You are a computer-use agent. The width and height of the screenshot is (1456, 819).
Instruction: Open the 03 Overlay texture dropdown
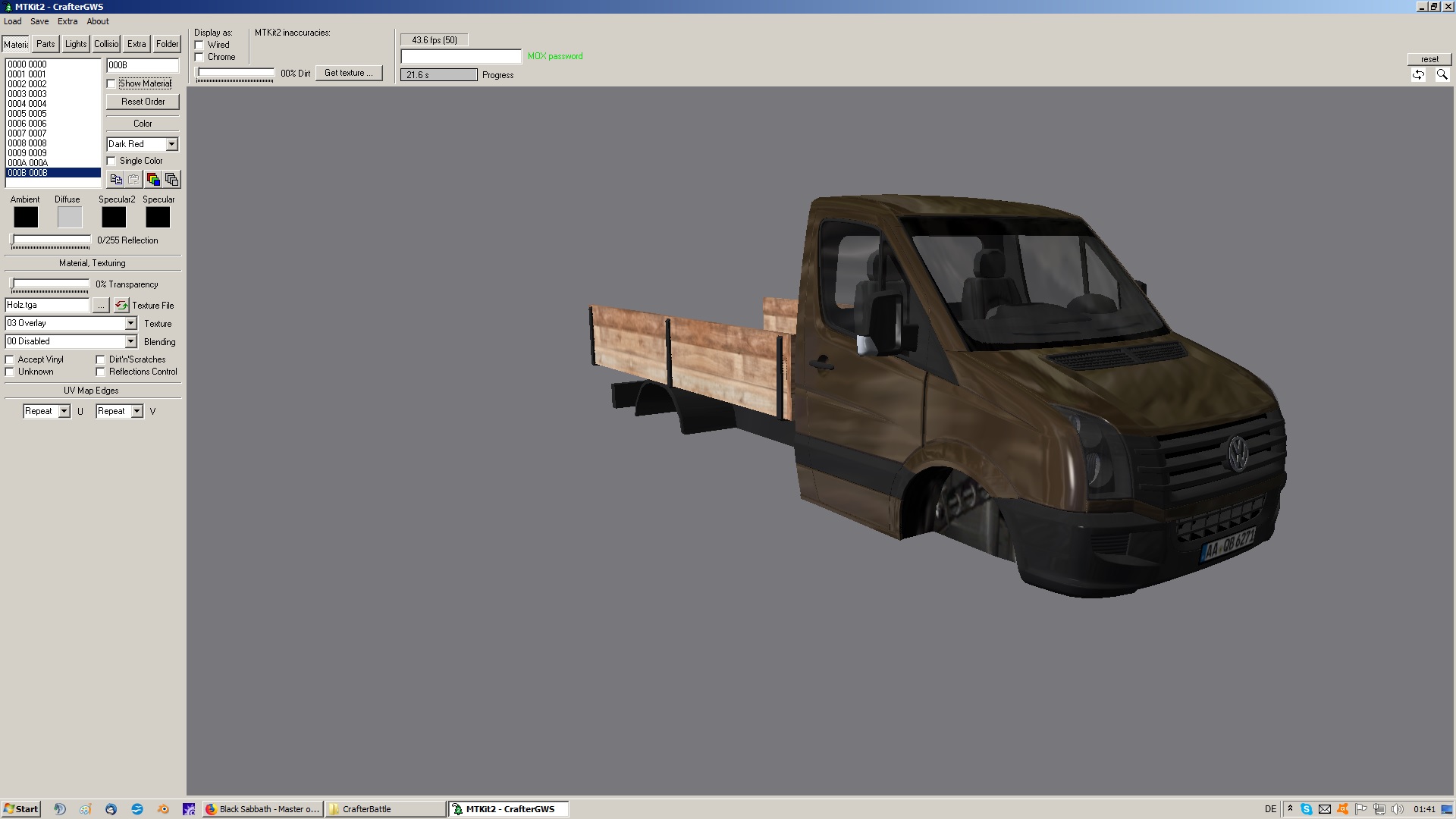(x=130, y=323)
